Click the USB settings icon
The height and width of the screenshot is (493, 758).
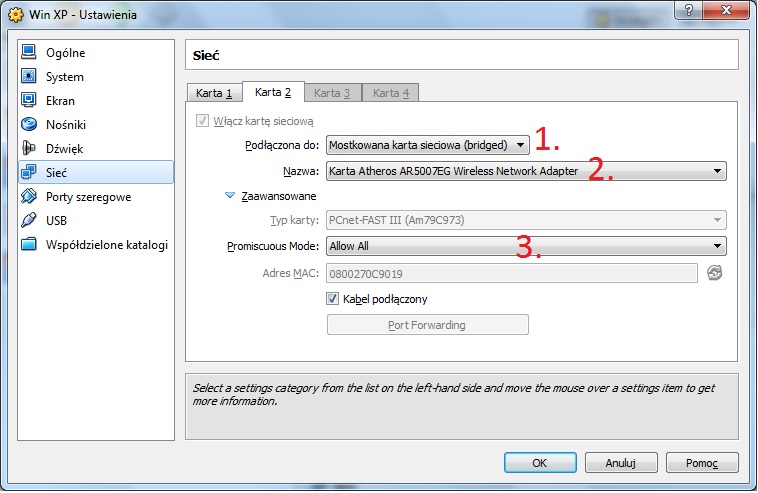[29, 221]
